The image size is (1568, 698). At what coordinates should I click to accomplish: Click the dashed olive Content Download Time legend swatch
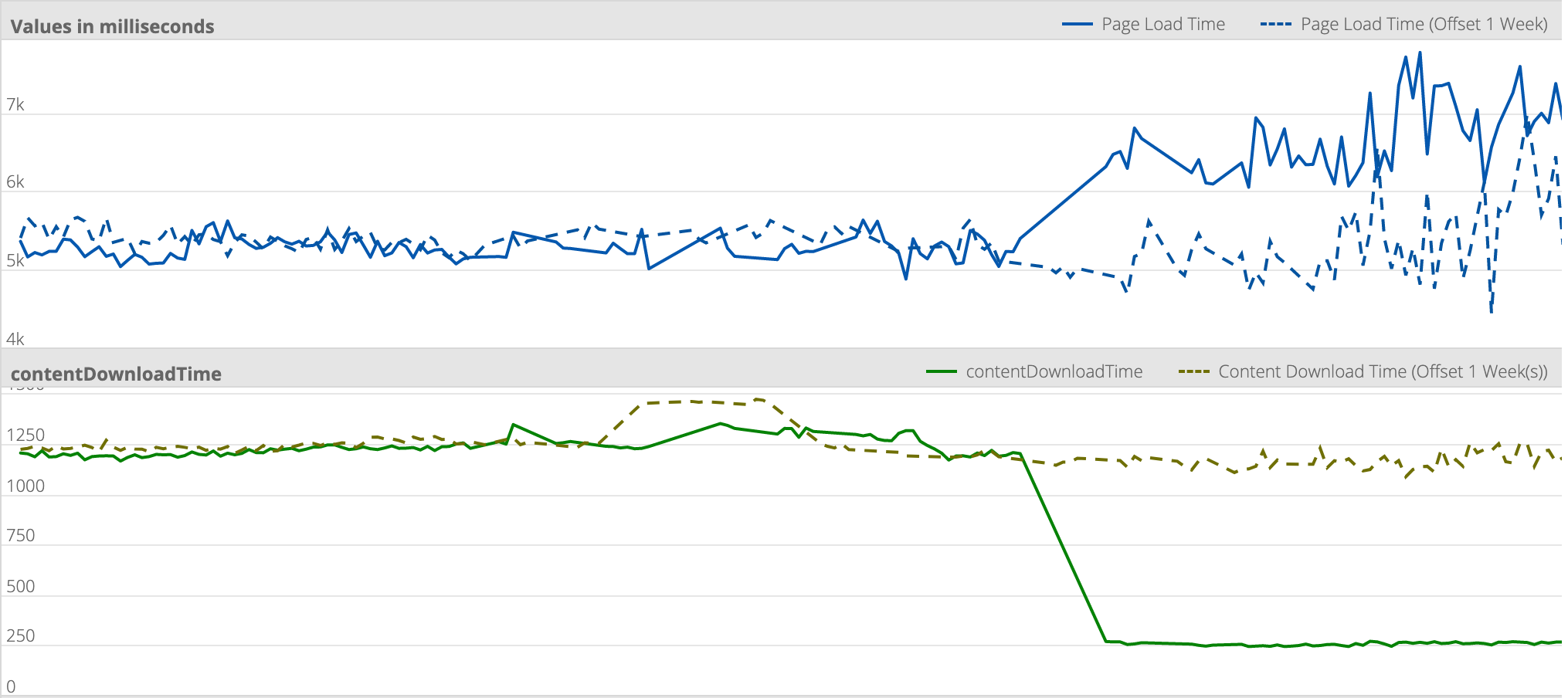[1193, 372]
